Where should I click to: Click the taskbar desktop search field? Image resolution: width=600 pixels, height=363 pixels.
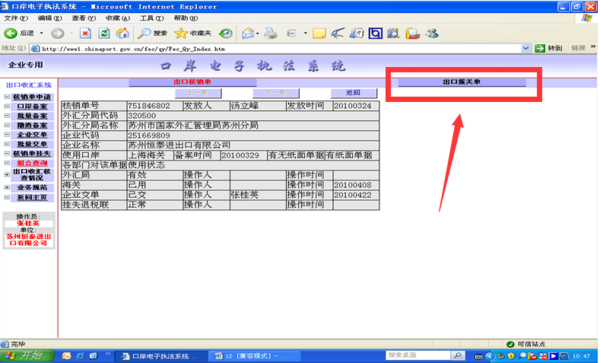pyautogui.click(x=417, y=355)
